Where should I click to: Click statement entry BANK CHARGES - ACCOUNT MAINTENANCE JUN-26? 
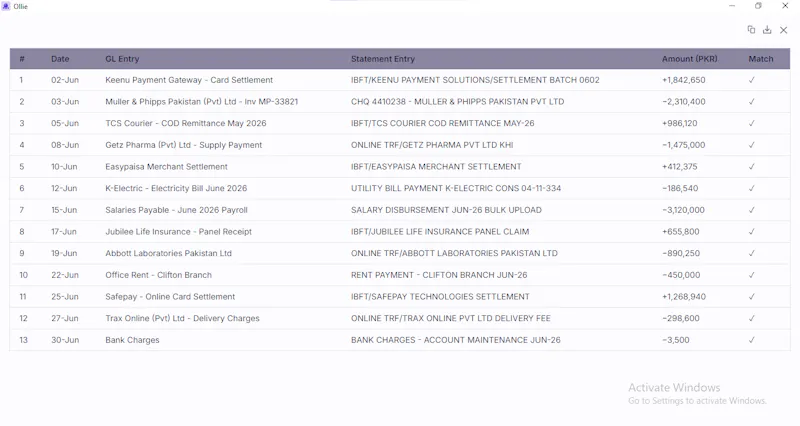(x=455, y=340)
